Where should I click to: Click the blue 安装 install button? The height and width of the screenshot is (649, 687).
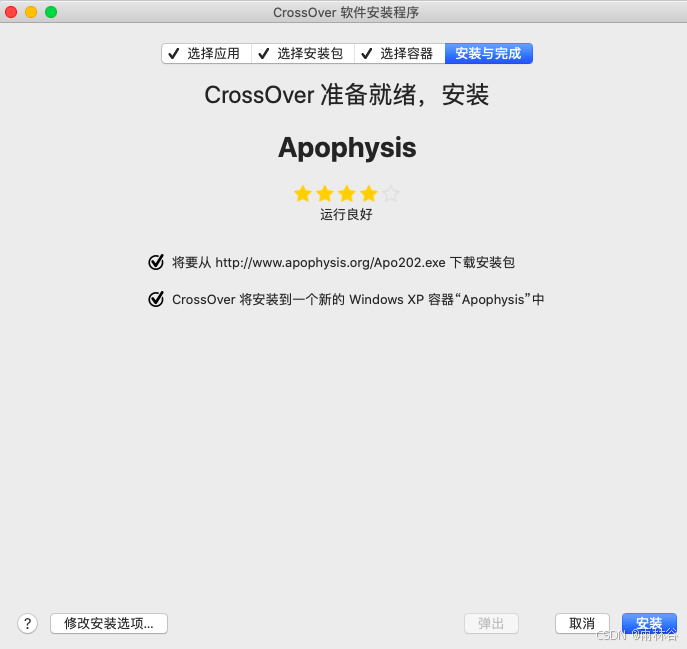(649, 623)
